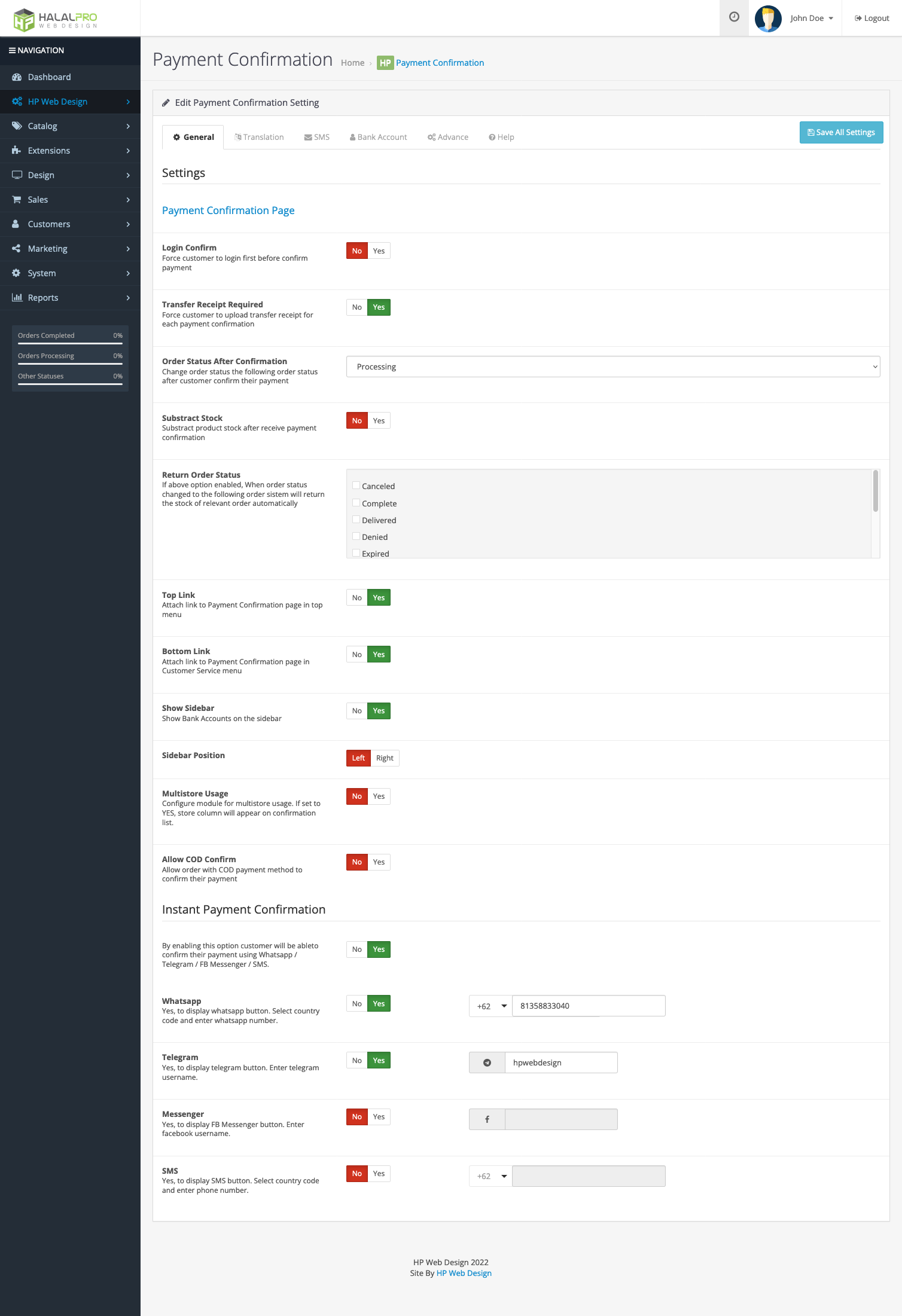Open the clock history icon in header

(x=734, y=17)
